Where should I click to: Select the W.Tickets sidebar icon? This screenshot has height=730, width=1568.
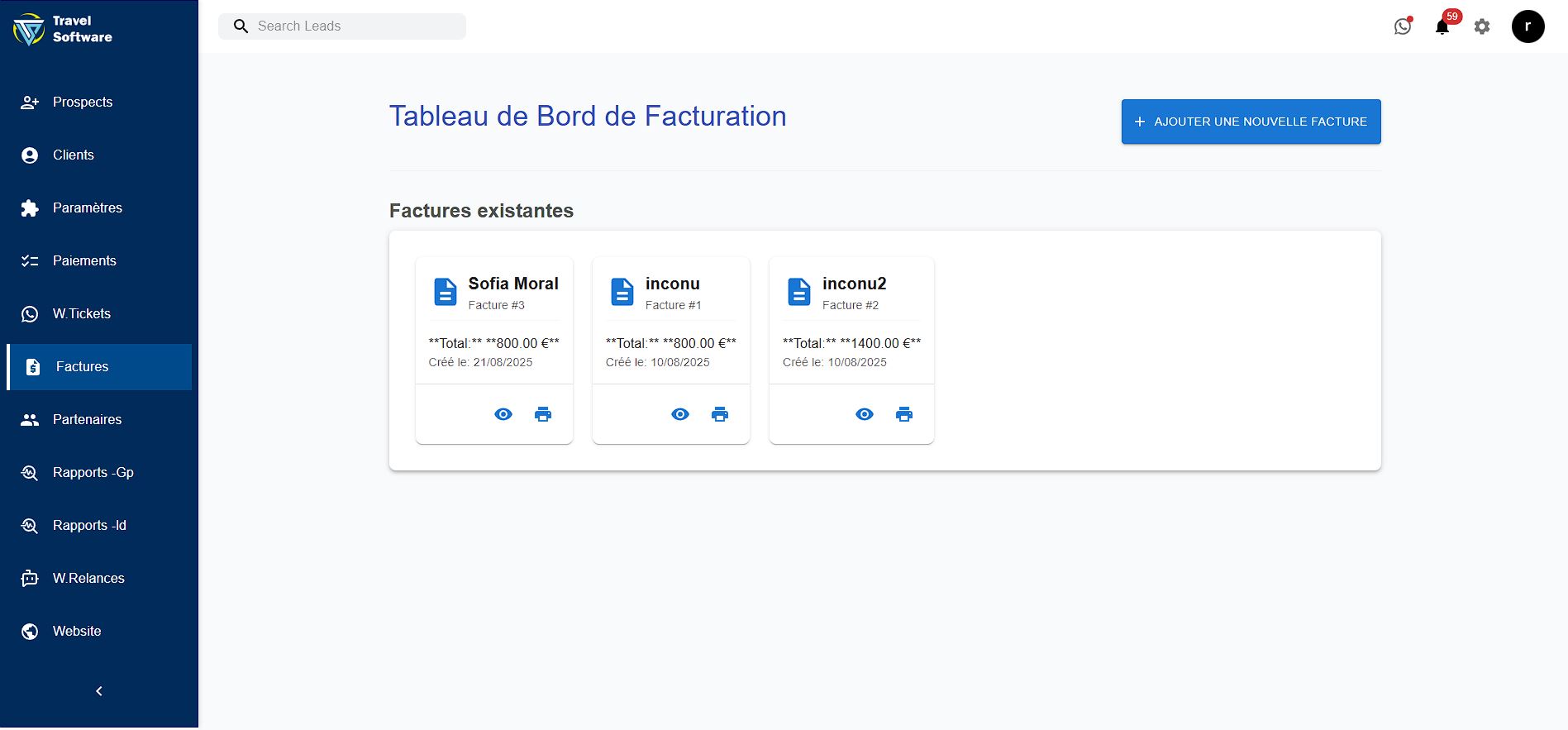pos(30,313)
